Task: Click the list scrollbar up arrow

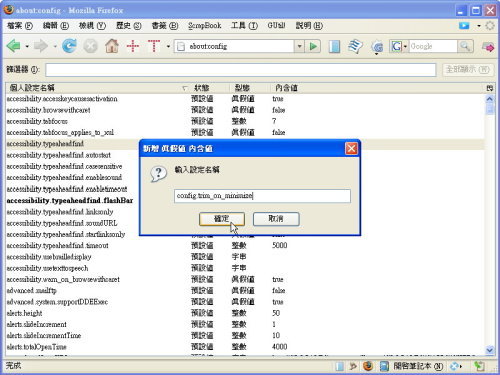Action: coord(490,99)
